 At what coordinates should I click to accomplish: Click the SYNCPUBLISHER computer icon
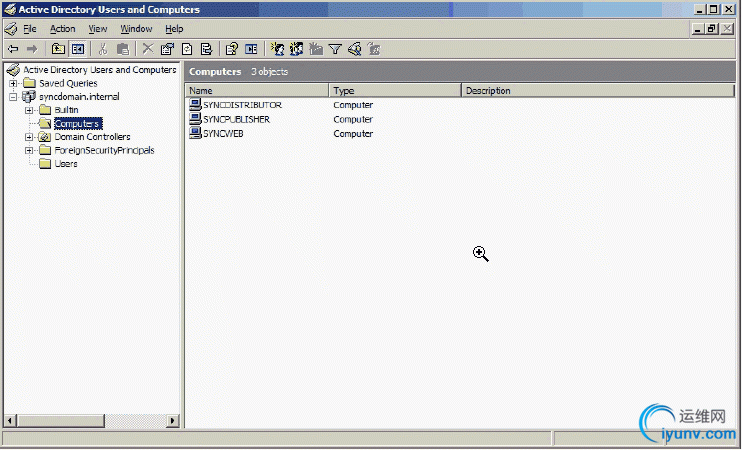195,119
